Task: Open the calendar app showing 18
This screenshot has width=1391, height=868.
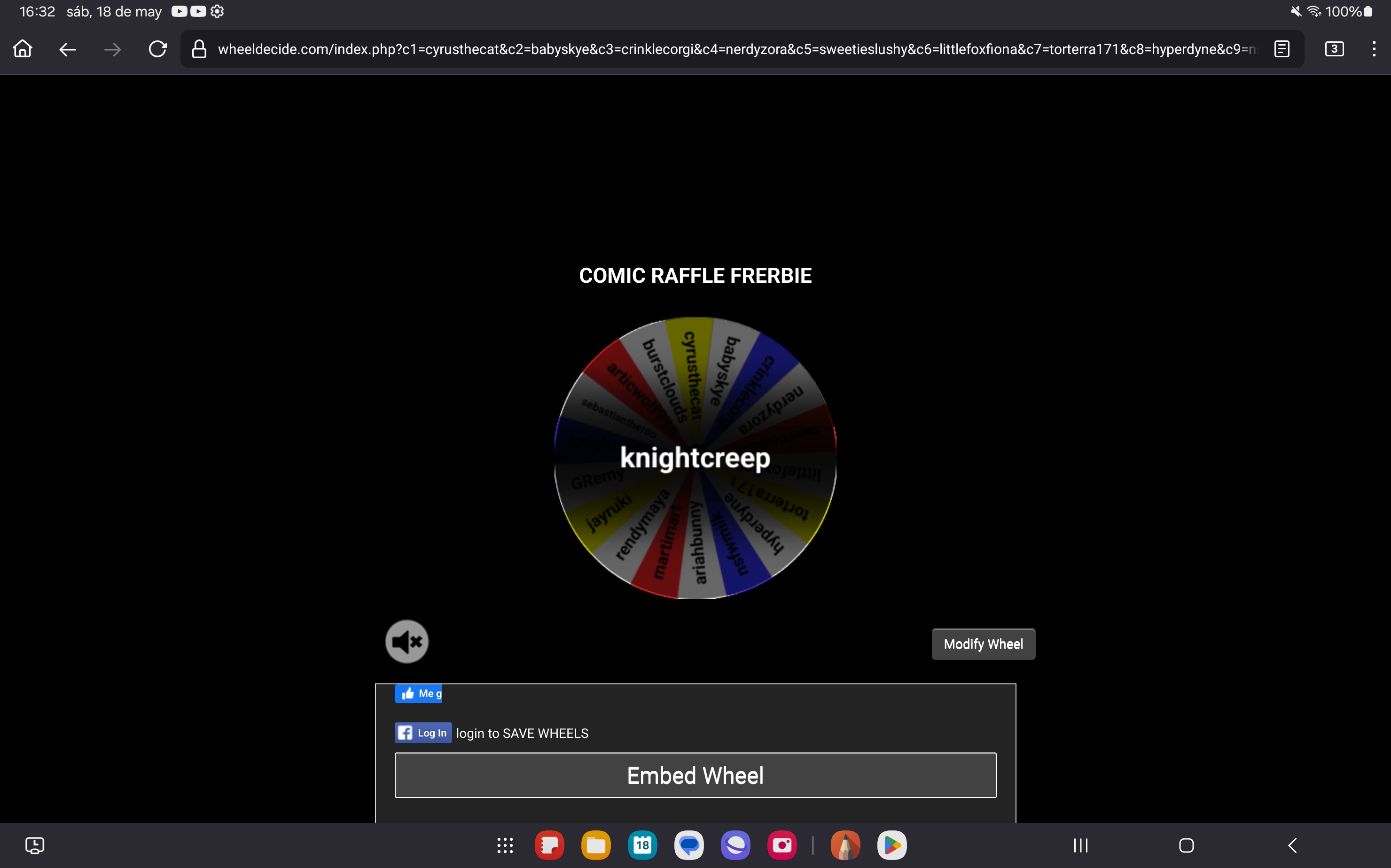Action: 642,845
